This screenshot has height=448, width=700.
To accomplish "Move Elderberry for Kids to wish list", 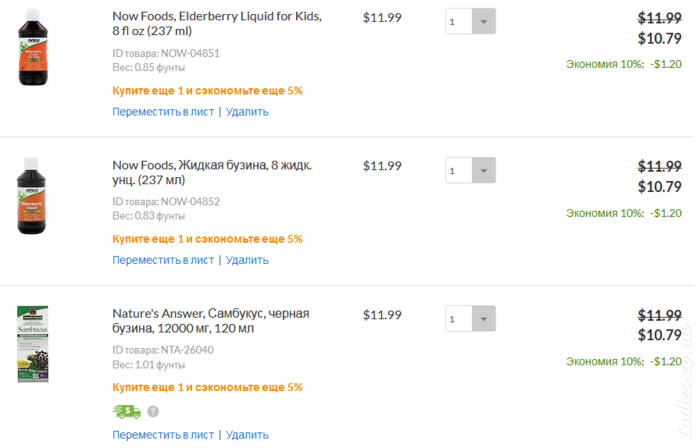I will pos(163,112).
